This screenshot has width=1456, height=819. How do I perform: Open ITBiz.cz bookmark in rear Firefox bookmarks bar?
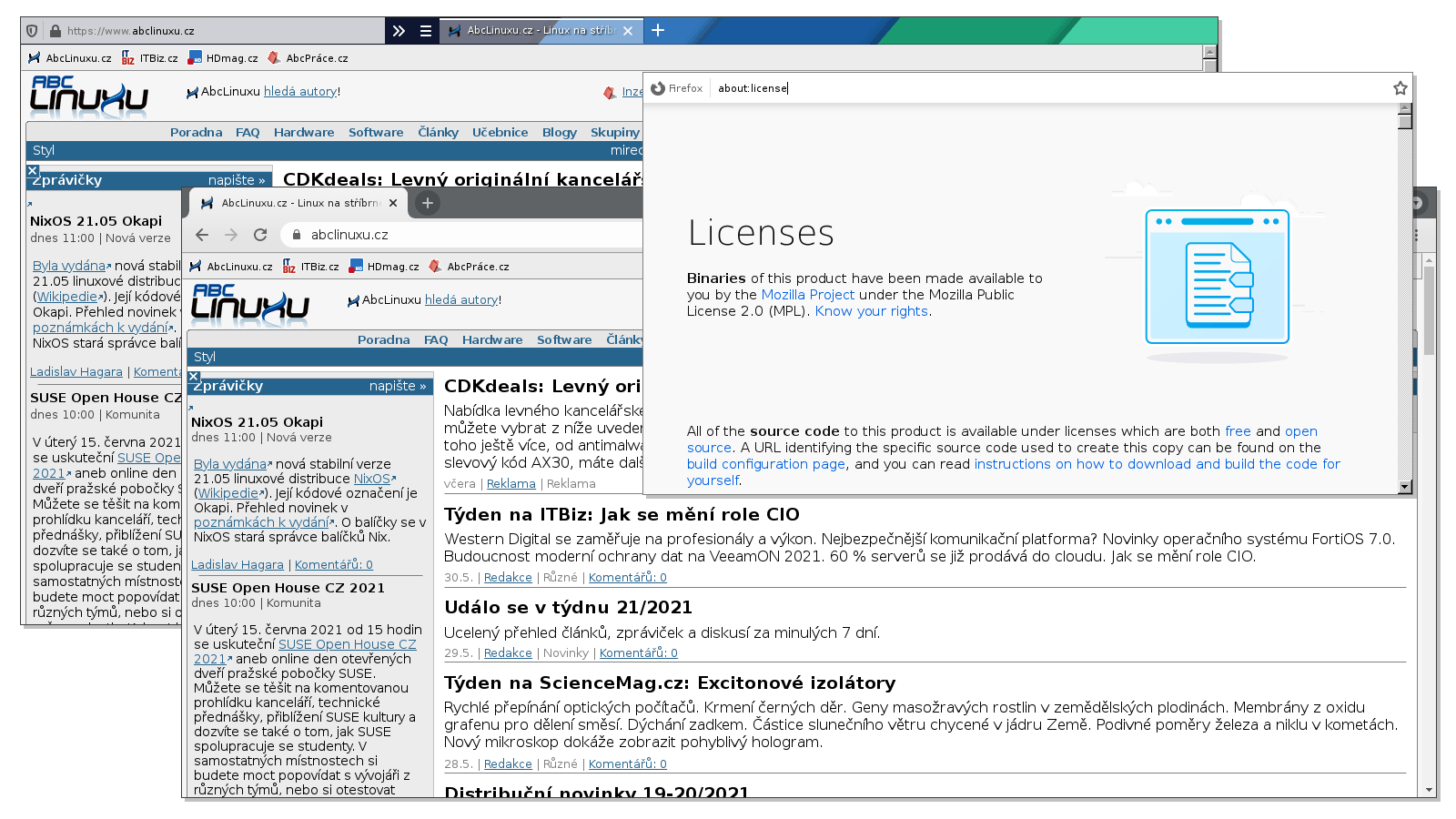[x=150, y=58]
